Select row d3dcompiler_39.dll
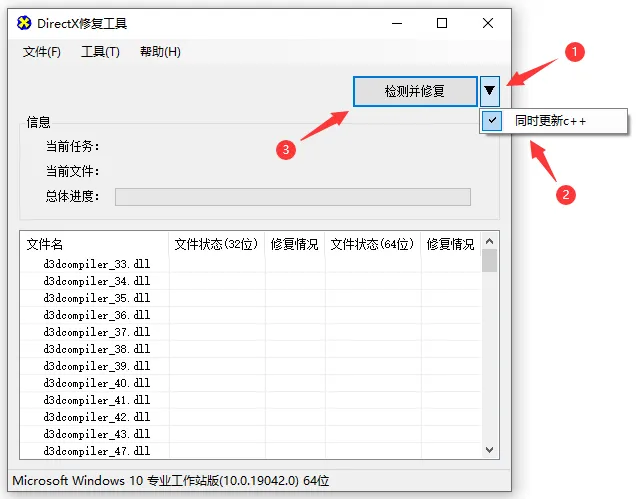Screen dimensions: 639x499 tap(251, 366)
